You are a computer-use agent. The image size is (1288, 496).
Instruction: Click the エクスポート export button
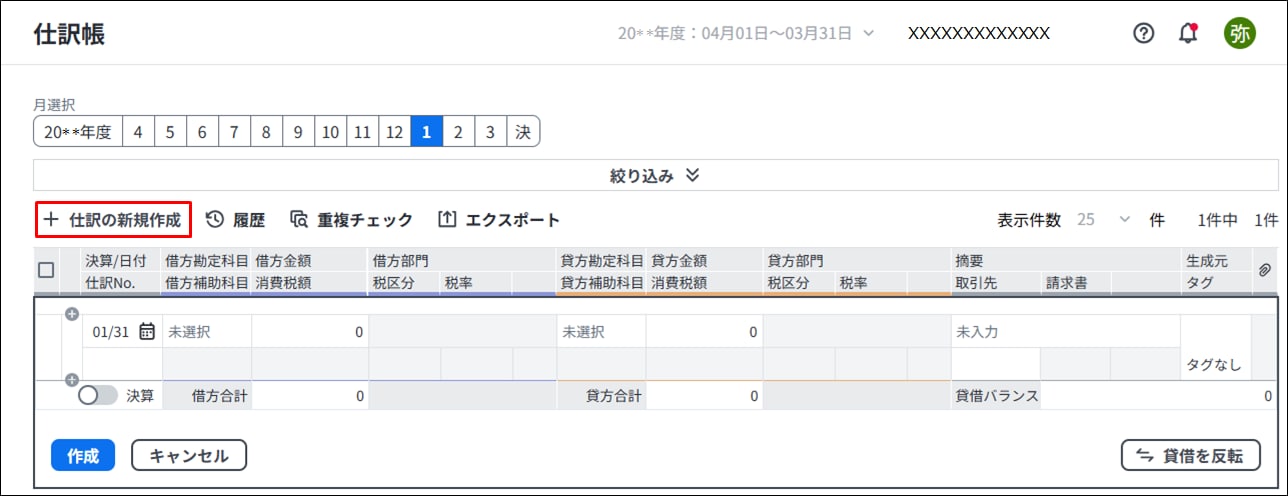point(499,220)
